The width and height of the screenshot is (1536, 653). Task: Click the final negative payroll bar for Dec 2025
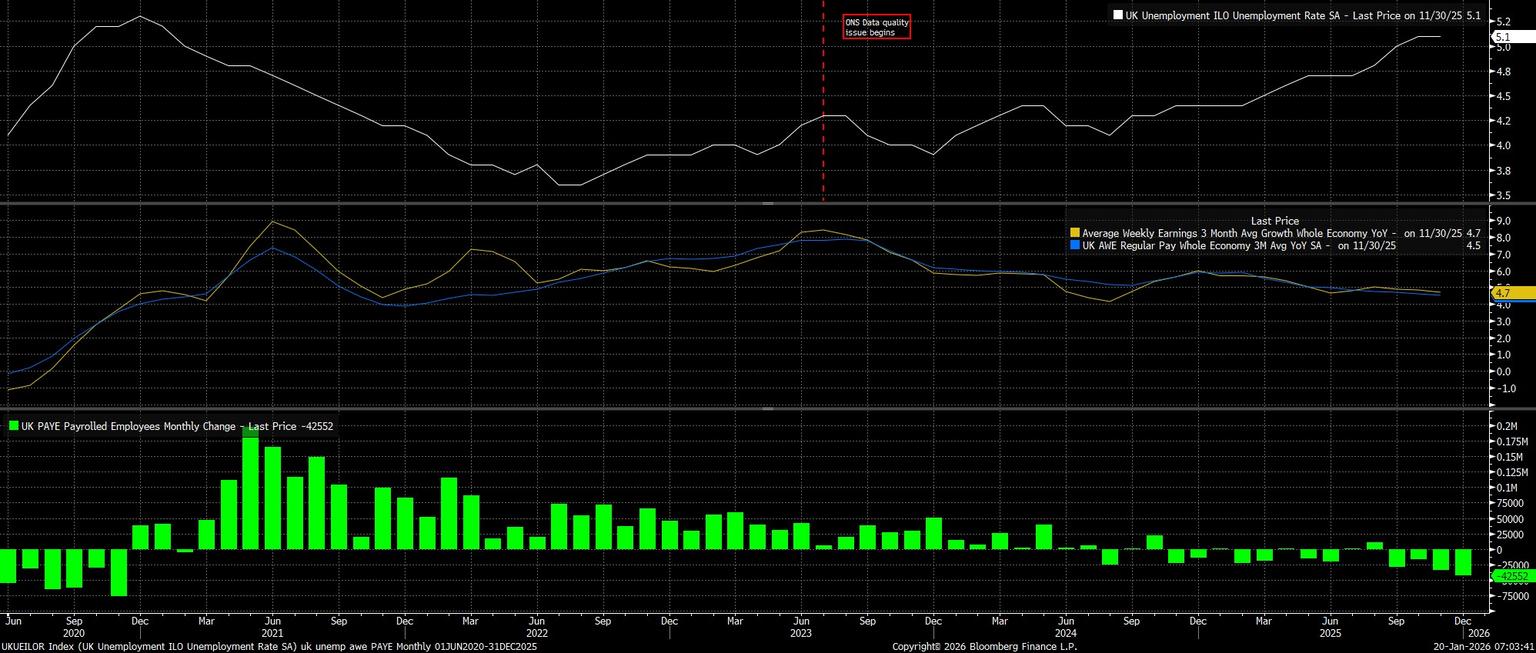(1463, 562)
